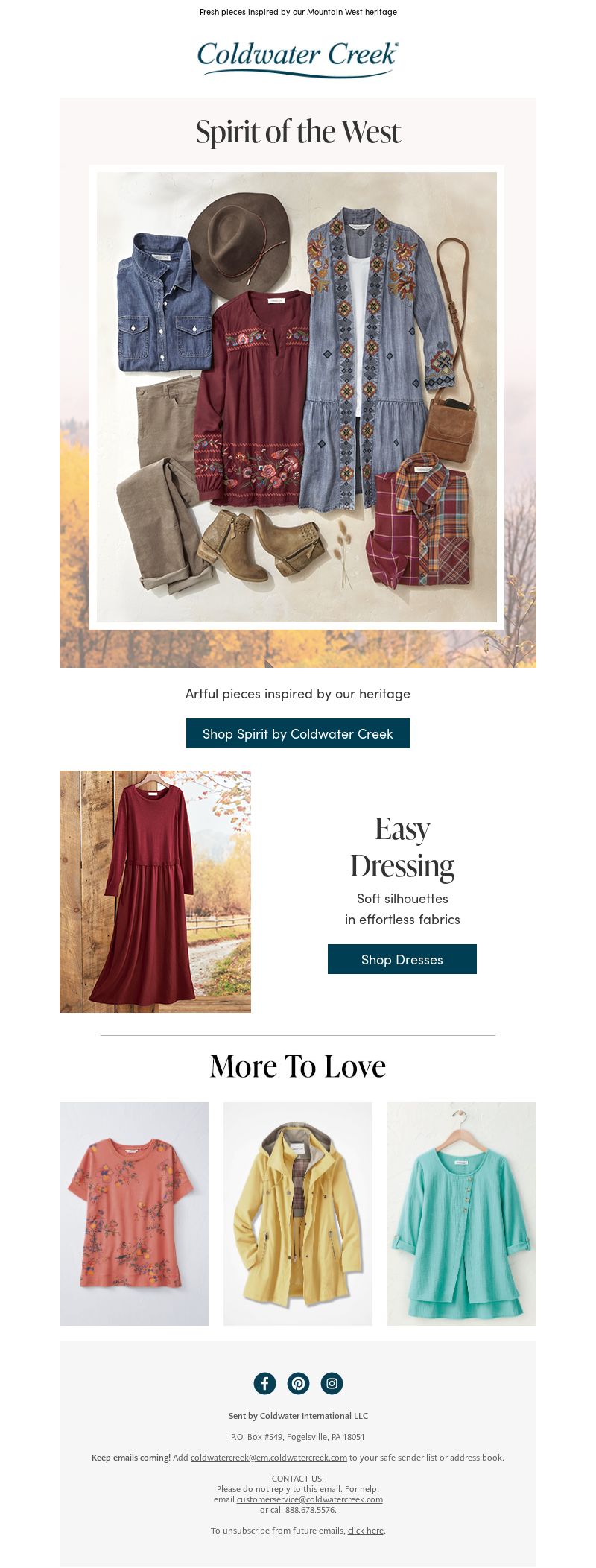Viewport: 596px width, 1568px height.
Task: Open the Pinterest social icon
Action: [298, 1383]
